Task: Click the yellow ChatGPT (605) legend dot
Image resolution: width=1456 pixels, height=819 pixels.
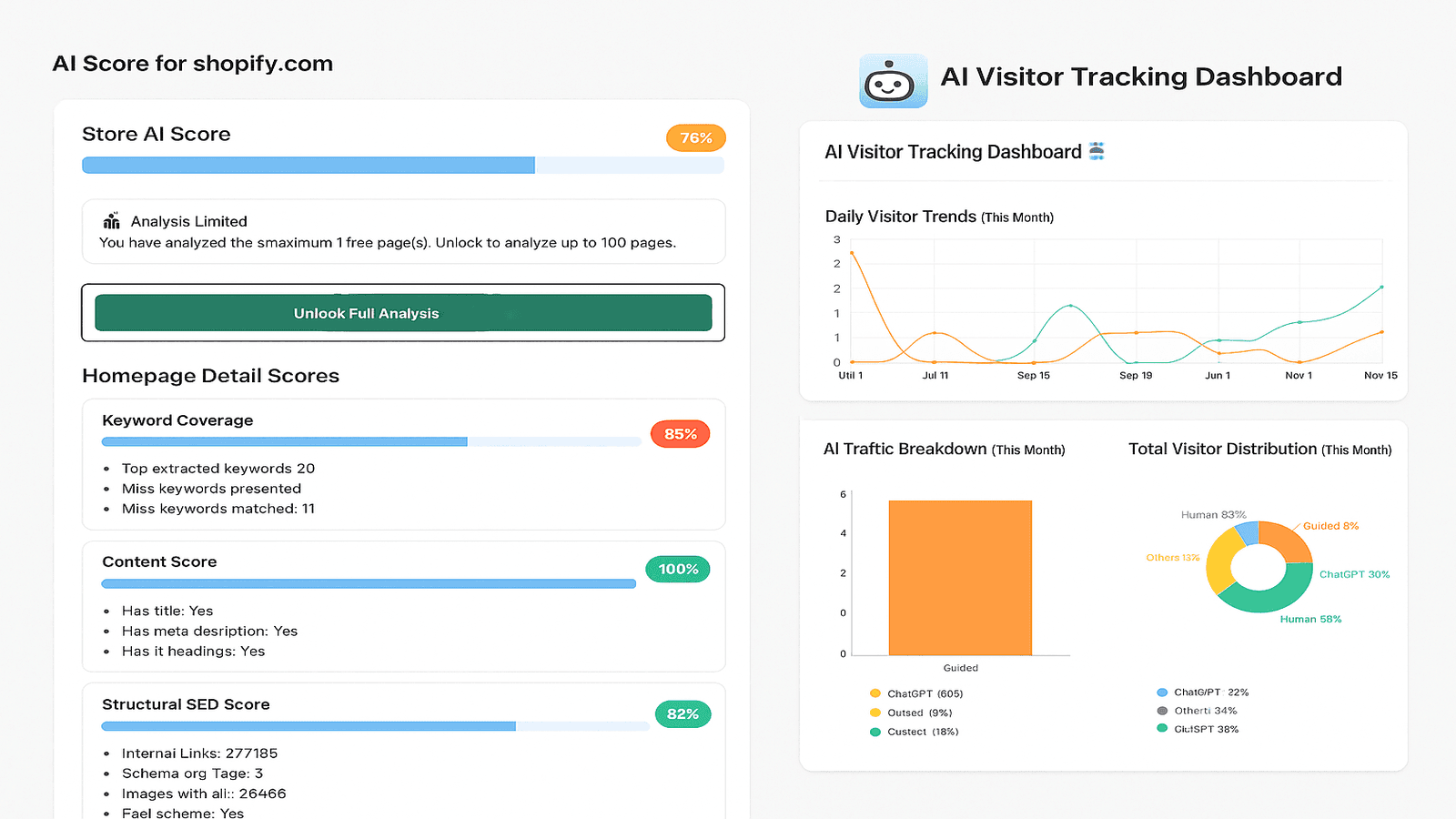Action: [875, 693]
